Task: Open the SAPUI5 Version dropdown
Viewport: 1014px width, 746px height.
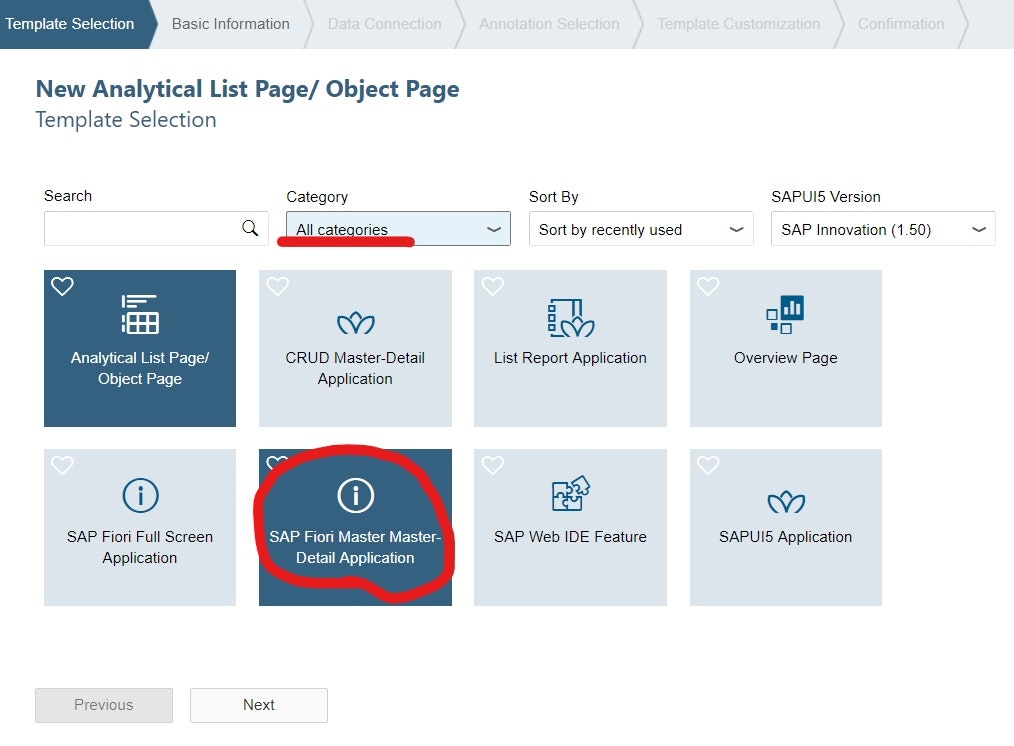Action: pyautogui.click(x=883, y=229)
